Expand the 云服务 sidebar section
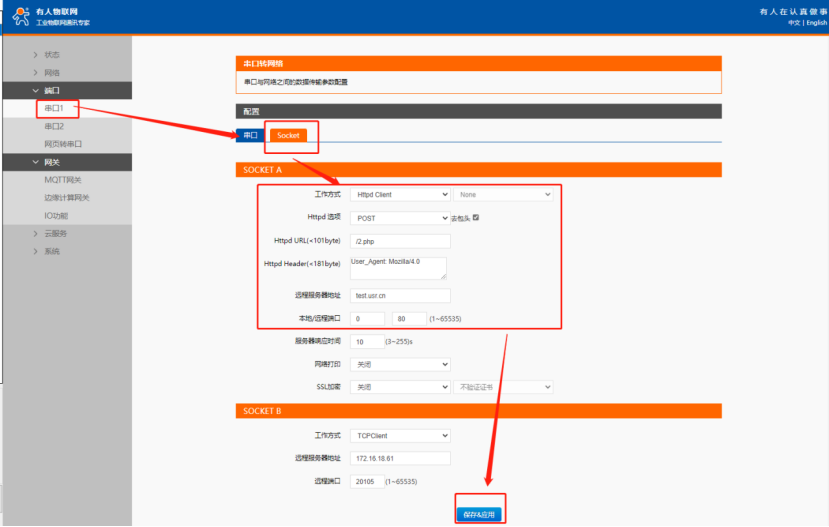This screenshot has width=829, height=527. click(55, 233)
